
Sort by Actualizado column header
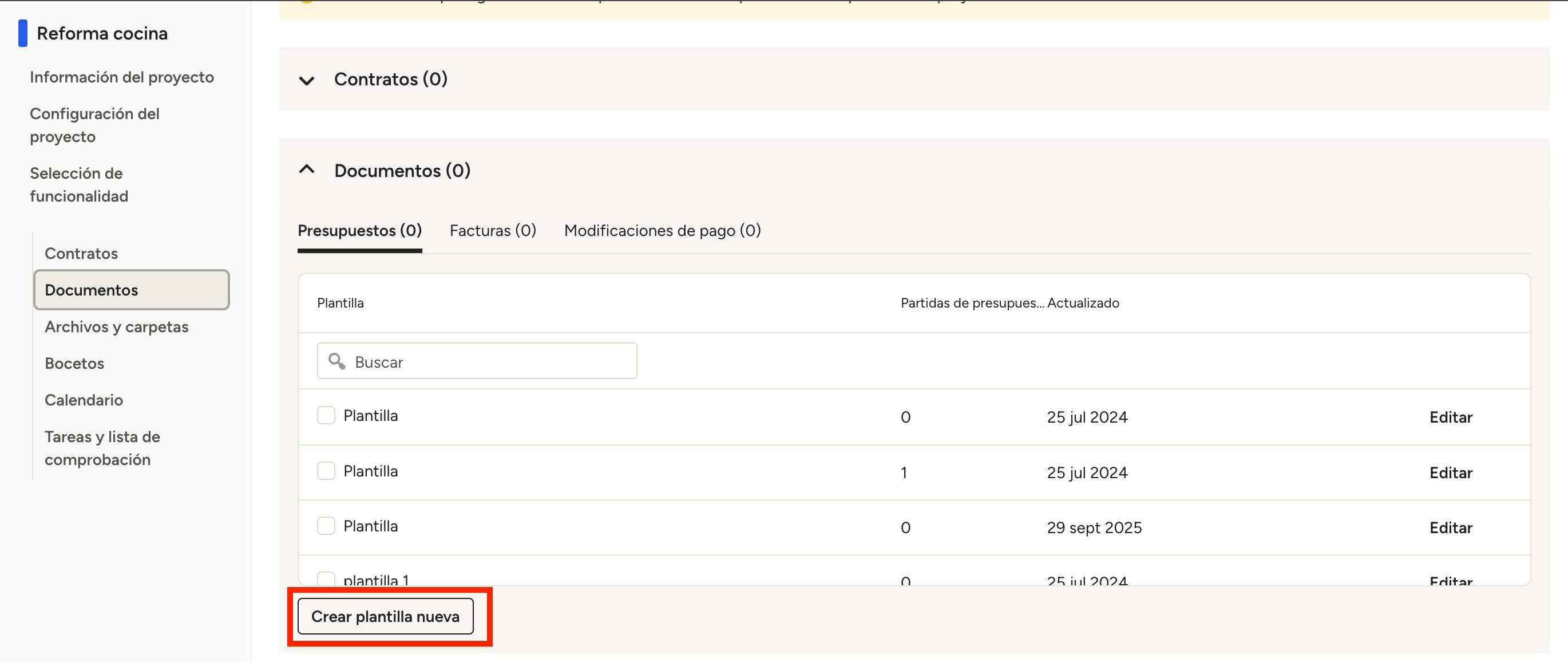point(1082,303)
